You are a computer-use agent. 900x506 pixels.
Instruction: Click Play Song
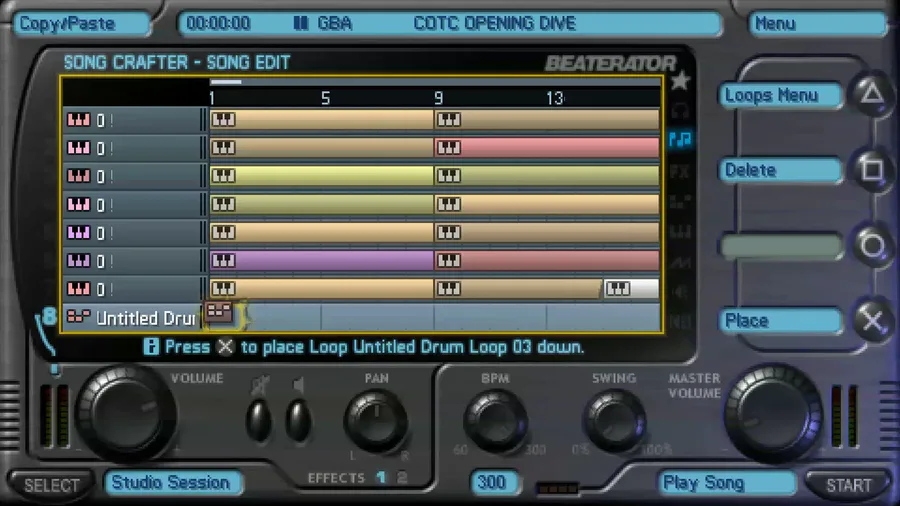[x=727, y=483]
